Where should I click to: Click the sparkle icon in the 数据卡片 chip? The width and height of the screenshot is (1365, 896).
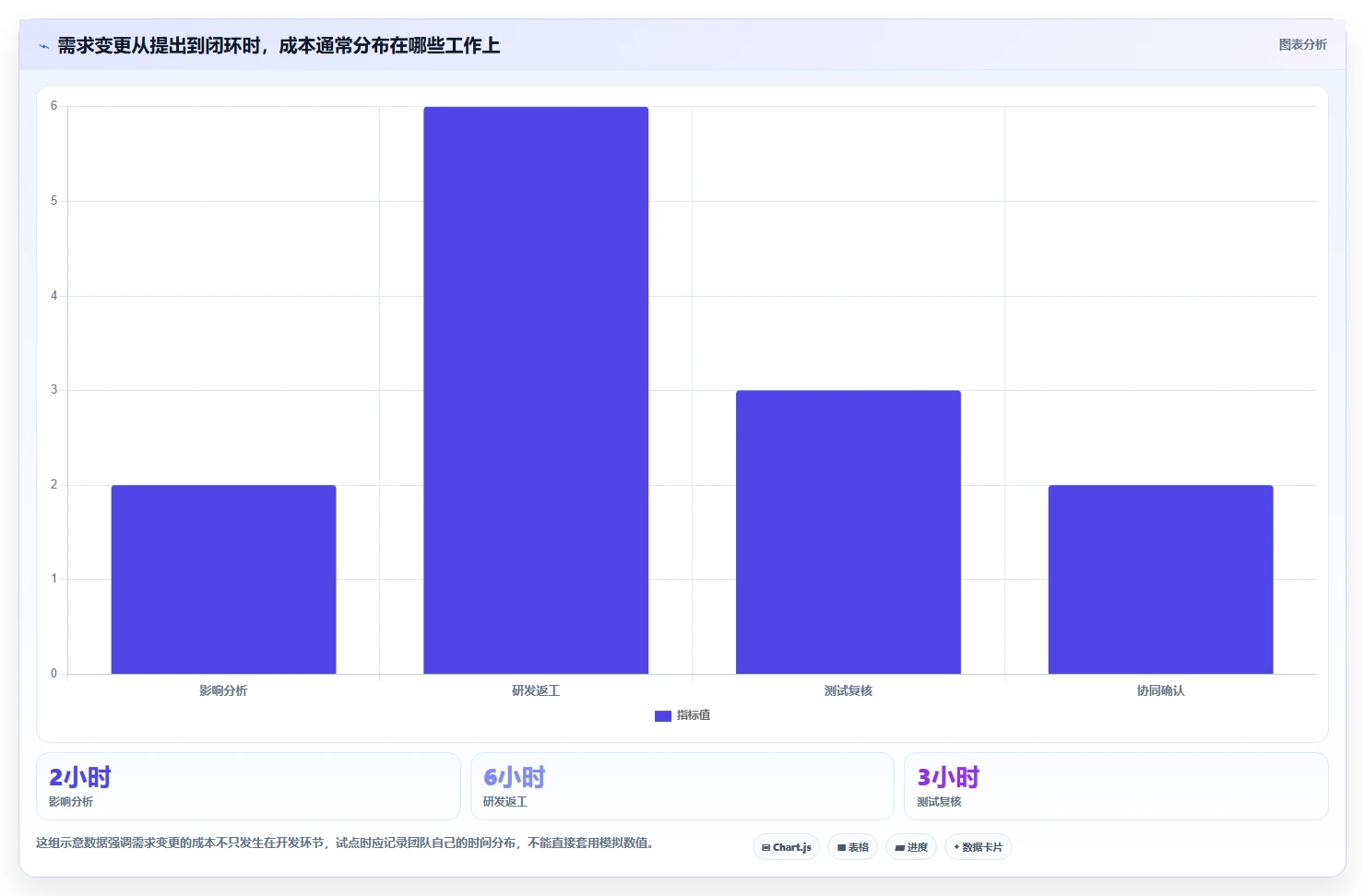click(956, 847)
